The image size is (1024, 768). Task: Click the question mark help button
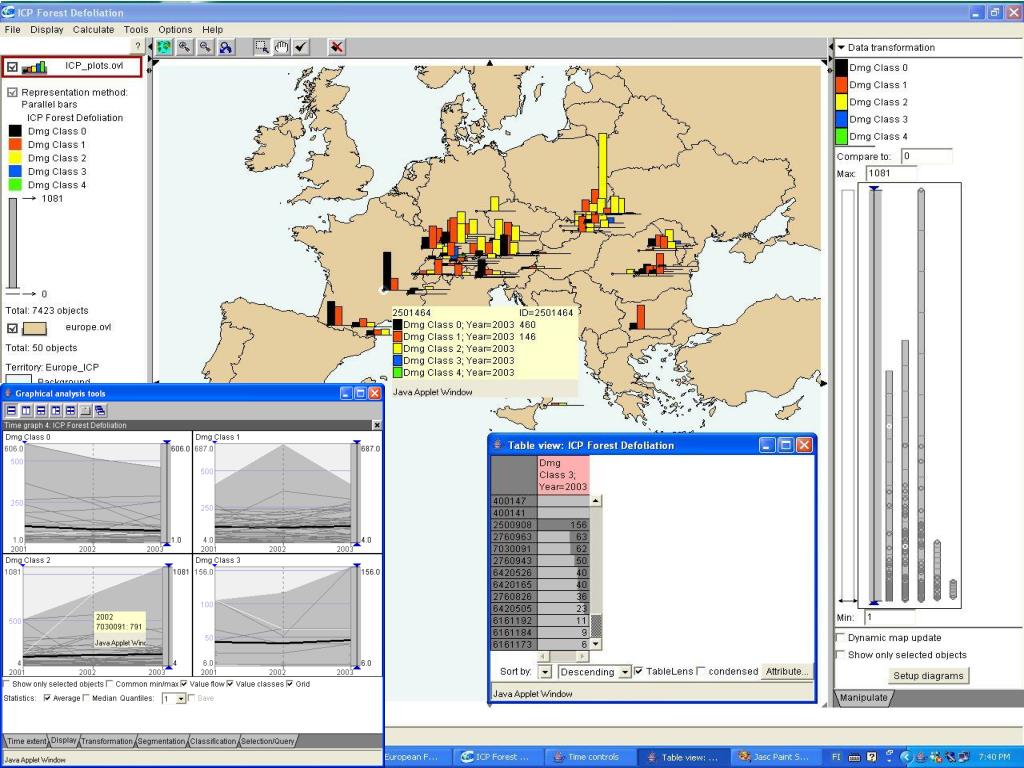(138, 46)
